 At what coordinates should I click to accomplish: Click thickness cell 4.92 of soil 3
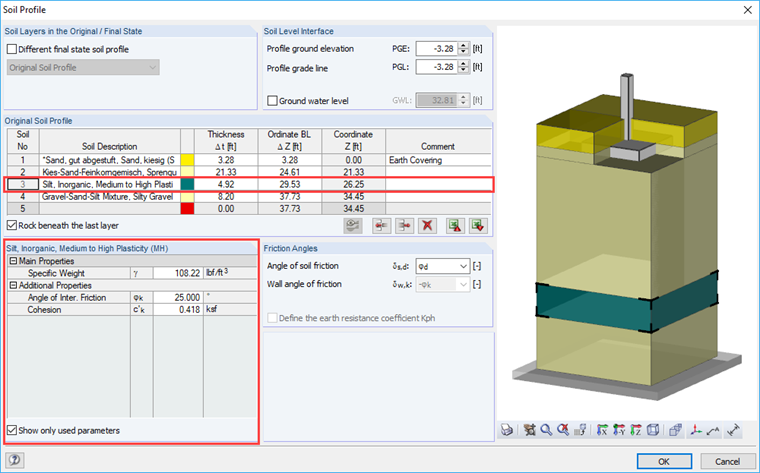226,184
